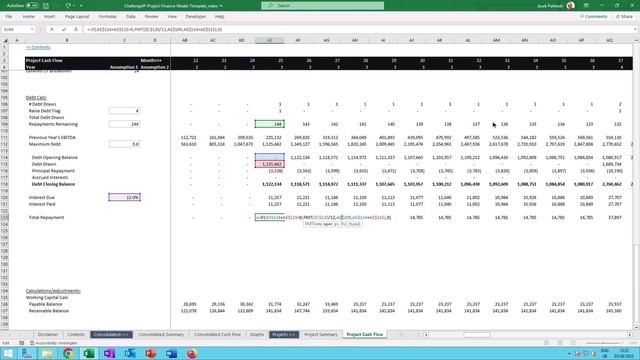Open the View ribbon tab
The image size is (640, 360).
172,17
